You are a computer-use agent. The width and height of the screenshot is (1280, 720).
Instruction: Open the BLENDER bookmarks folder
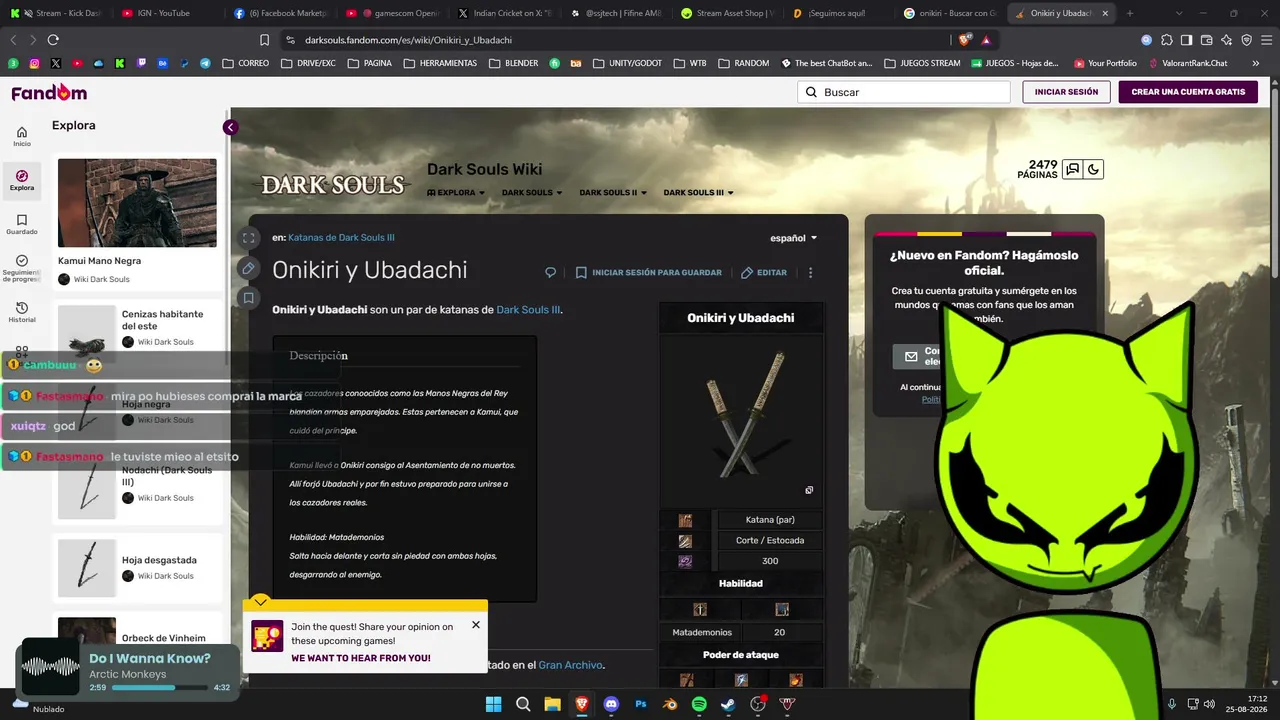pos(513,63)
